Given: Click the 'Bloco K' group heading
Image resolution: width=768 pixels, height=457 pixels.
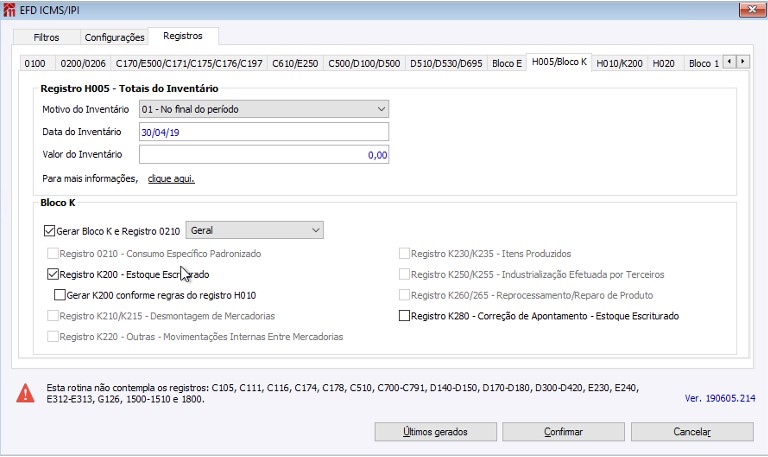Looking at the screenshot, I should click(58, 203).
